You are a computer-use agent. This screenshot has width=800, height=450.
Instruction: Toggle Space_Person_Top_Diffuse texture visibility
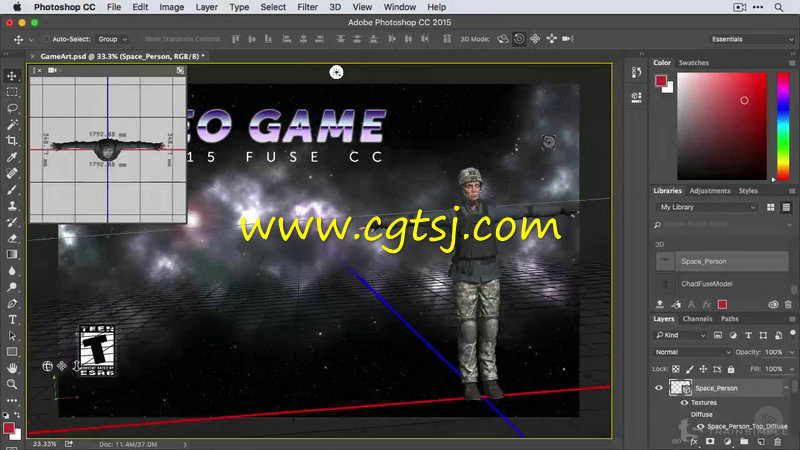pos(701,427)
